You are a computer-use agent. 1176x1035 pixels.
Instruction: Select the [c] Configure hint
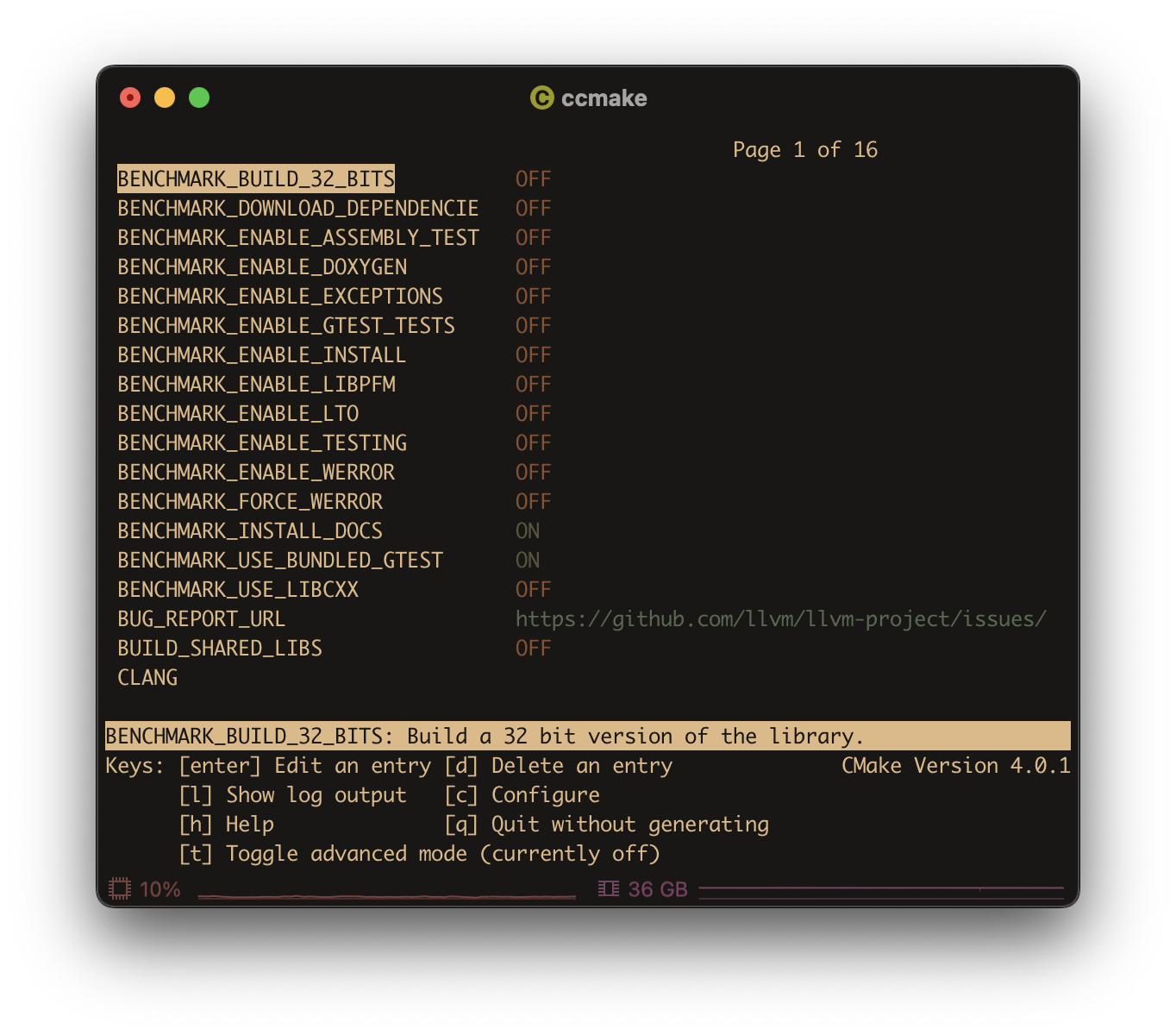click(x=522, y=795)
